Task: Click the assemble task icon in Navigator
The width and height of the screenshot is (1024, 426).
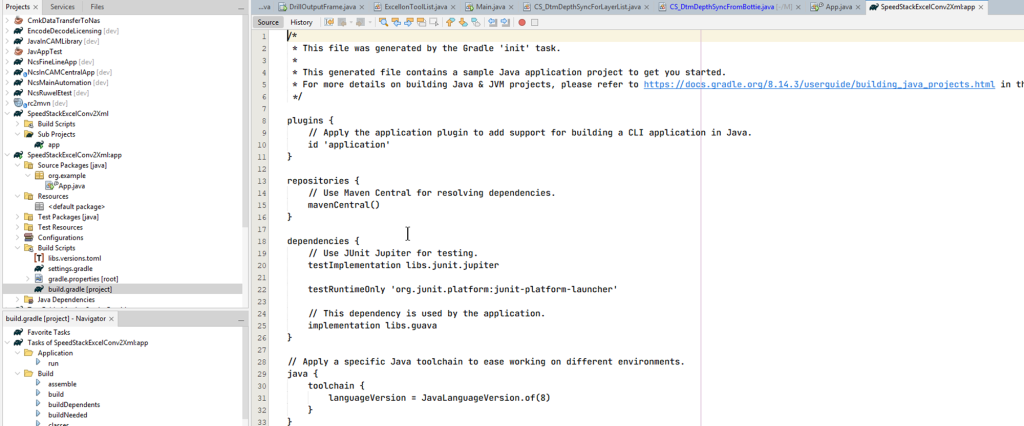Action: click(39, 384)
